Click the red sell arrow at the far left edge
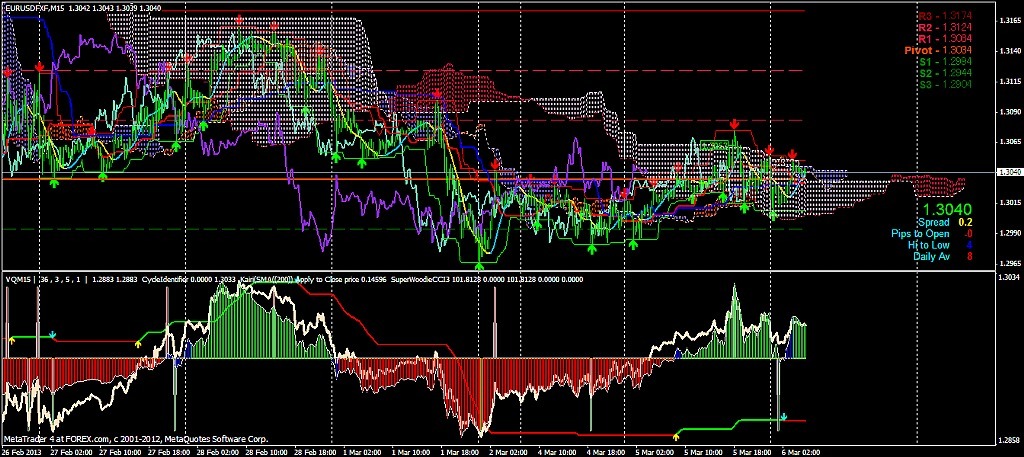1024x457 pixels. pos(9,72)
